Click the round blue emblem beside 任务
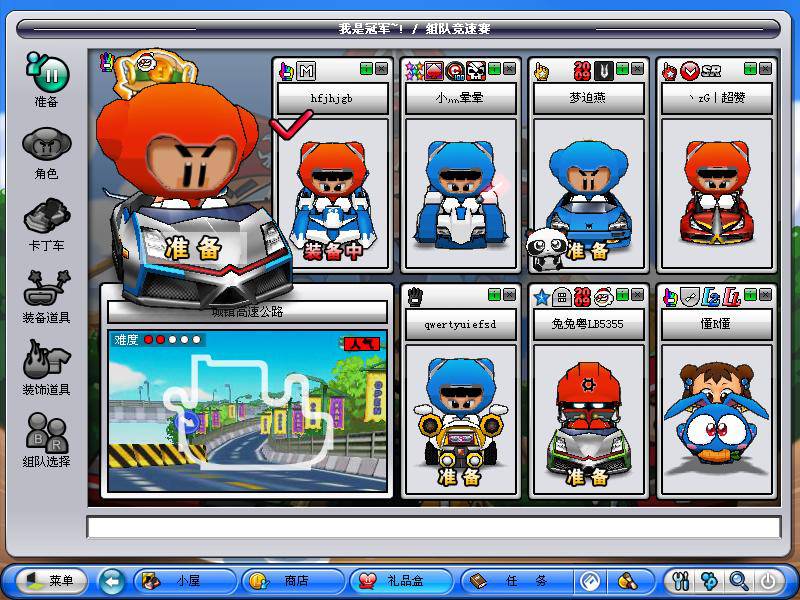The height and width of the screenshot is (600, 800). pyautogui.click(x=590, y=581)
